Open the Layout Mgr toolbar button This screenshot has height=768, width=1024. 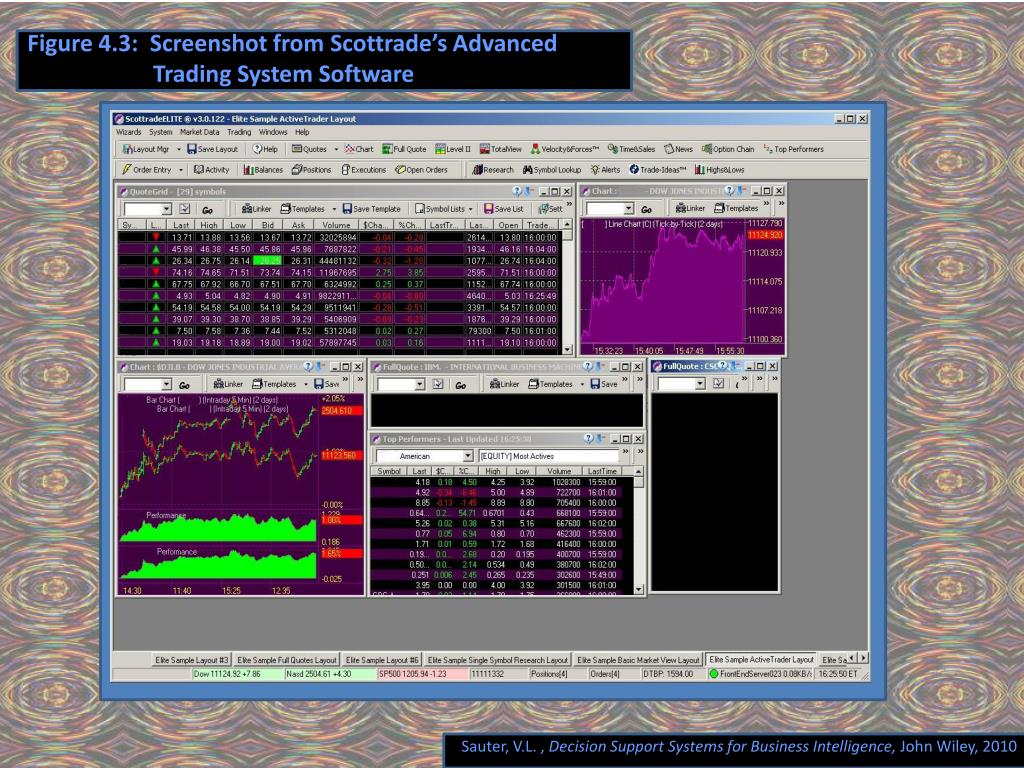tap(146, 149)
